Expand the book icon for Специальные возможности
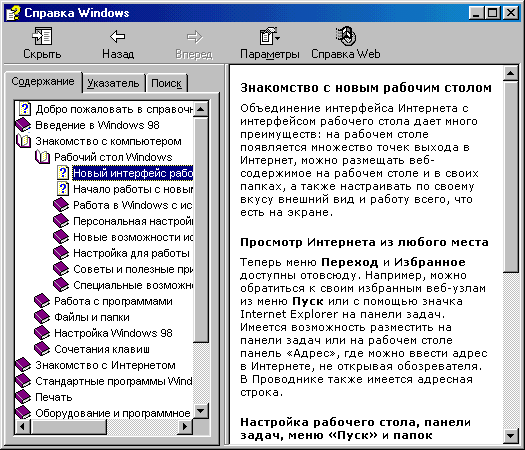Screen dimensions: 525x450 pyautogui.click(x=61, y=285)
